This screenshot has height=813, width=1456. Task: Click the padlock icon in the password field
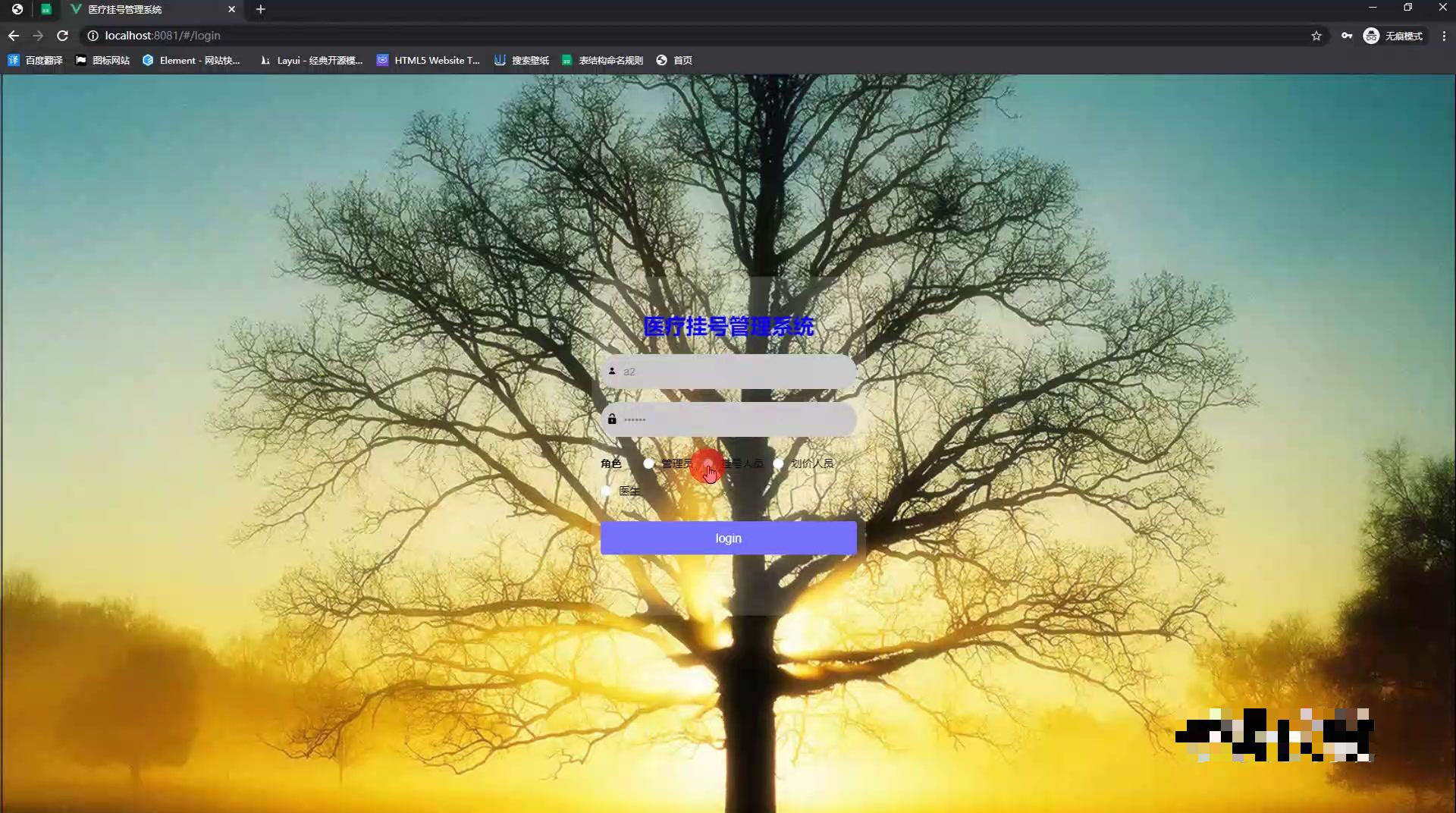[x=613, y=419]
